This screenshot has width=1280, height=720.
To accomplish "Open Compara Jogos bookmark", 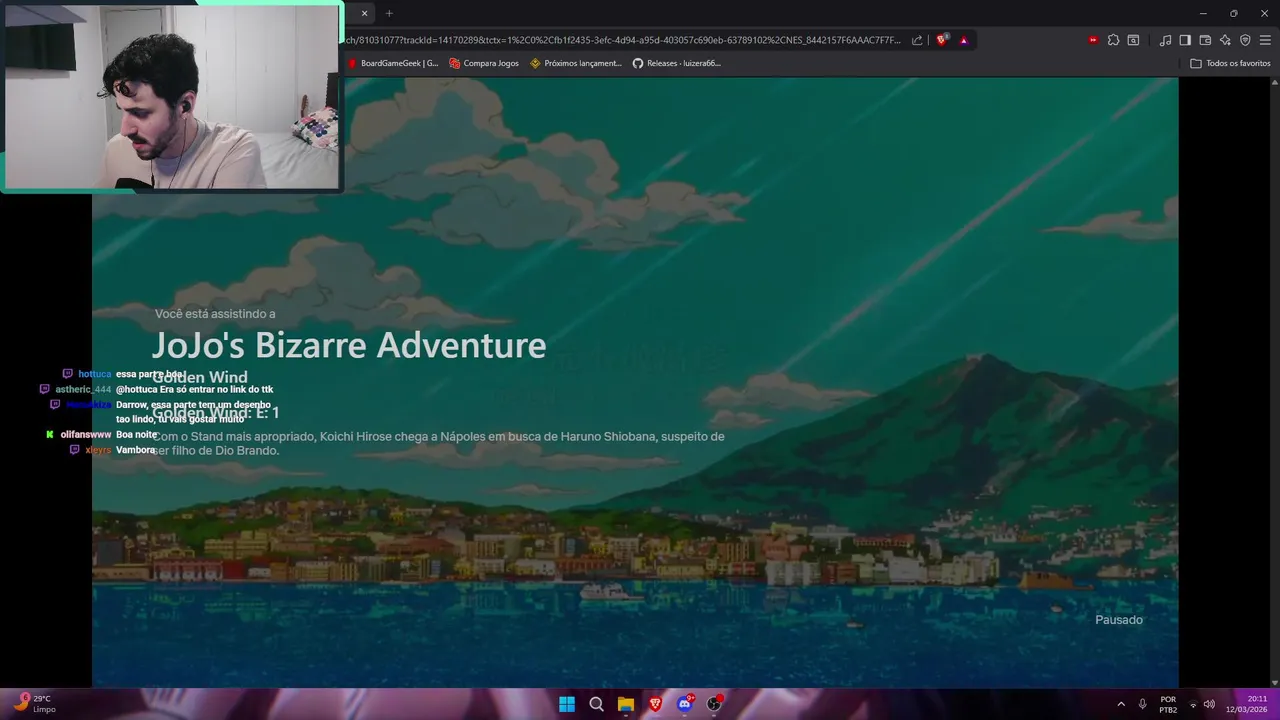I will (484, 63).
